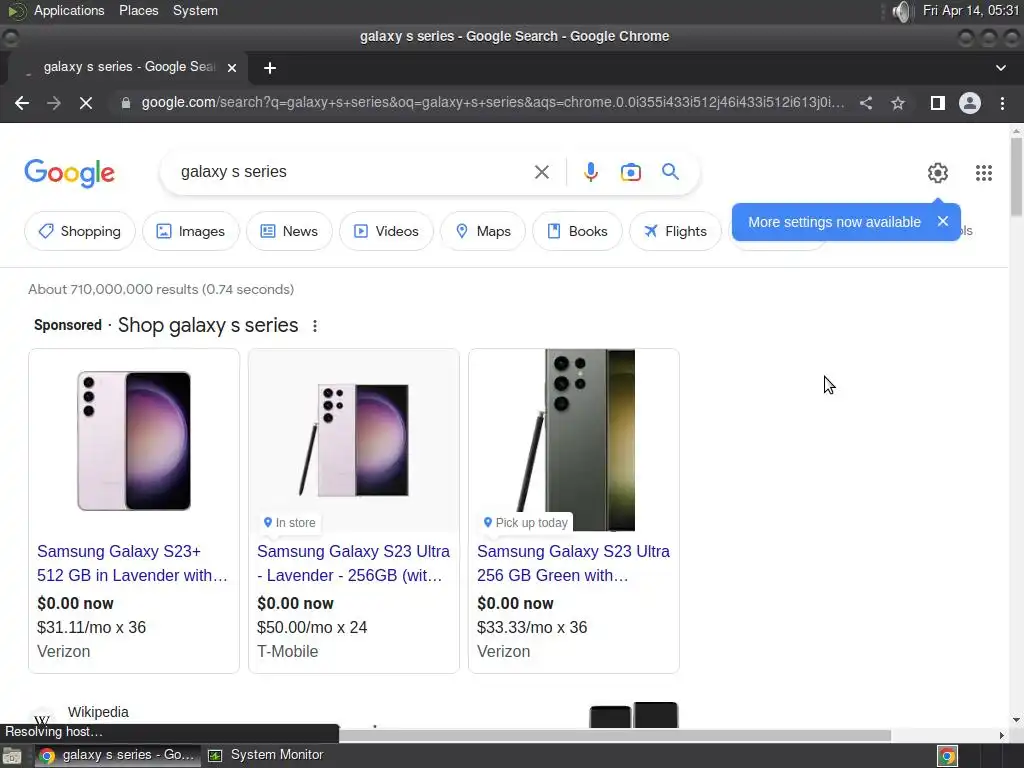Toggle the Chrome side panel
1024x768 pixels.
(x=938, y=103)
